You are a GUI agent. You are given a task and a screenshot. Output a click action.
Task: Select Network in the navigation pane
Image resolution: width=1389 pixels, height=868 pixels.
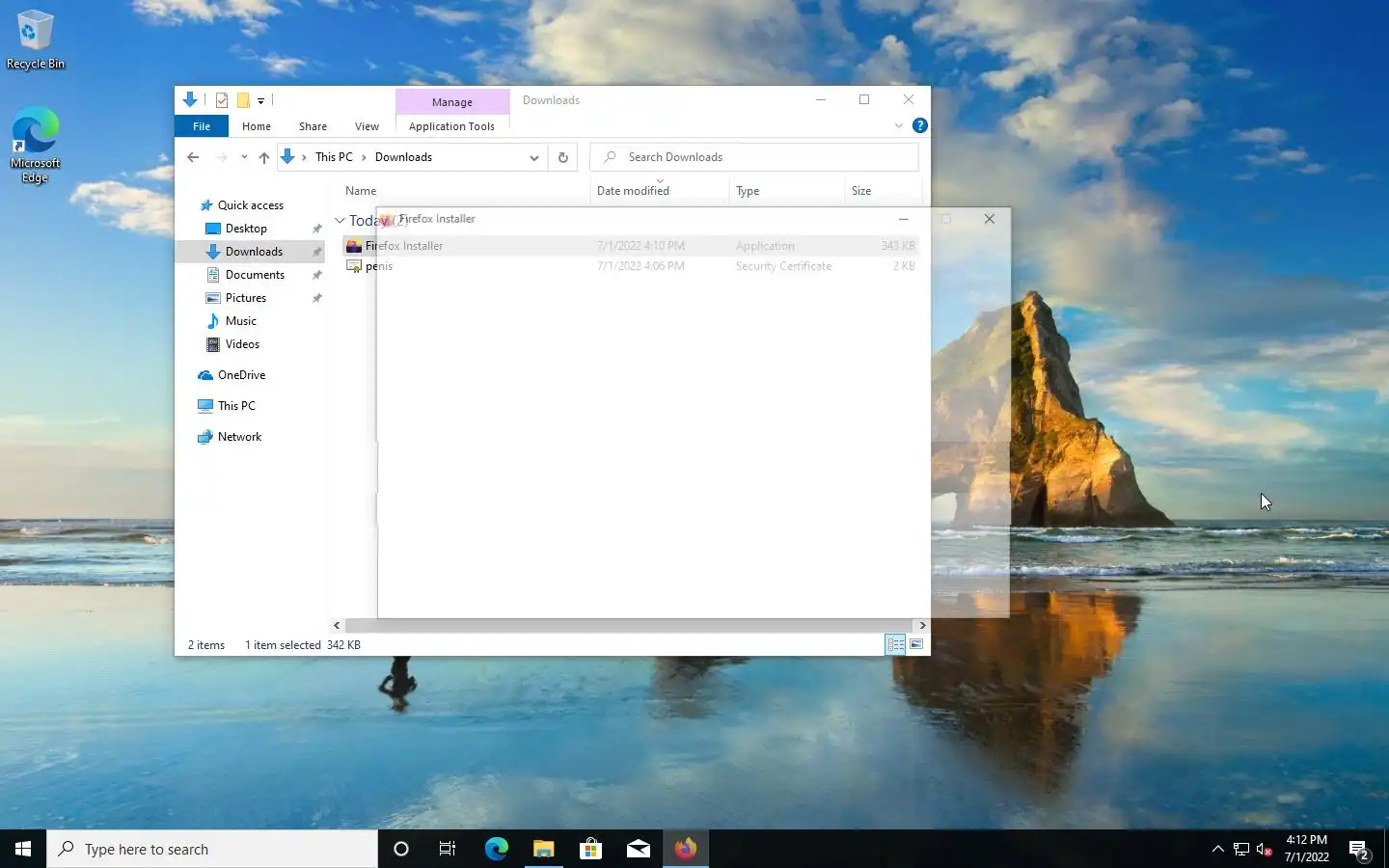pyautogui.click(x=239, y=437)
